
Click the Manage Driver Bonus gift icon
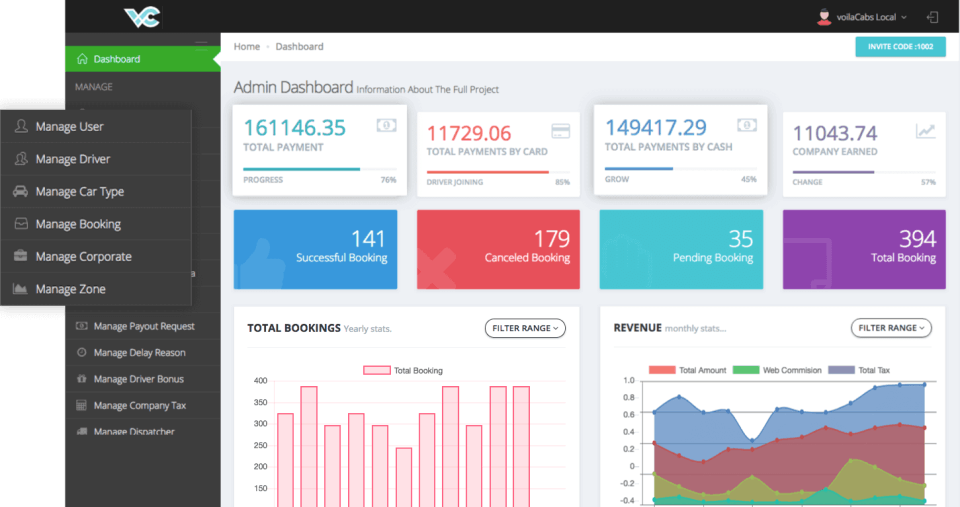(81, 378)
